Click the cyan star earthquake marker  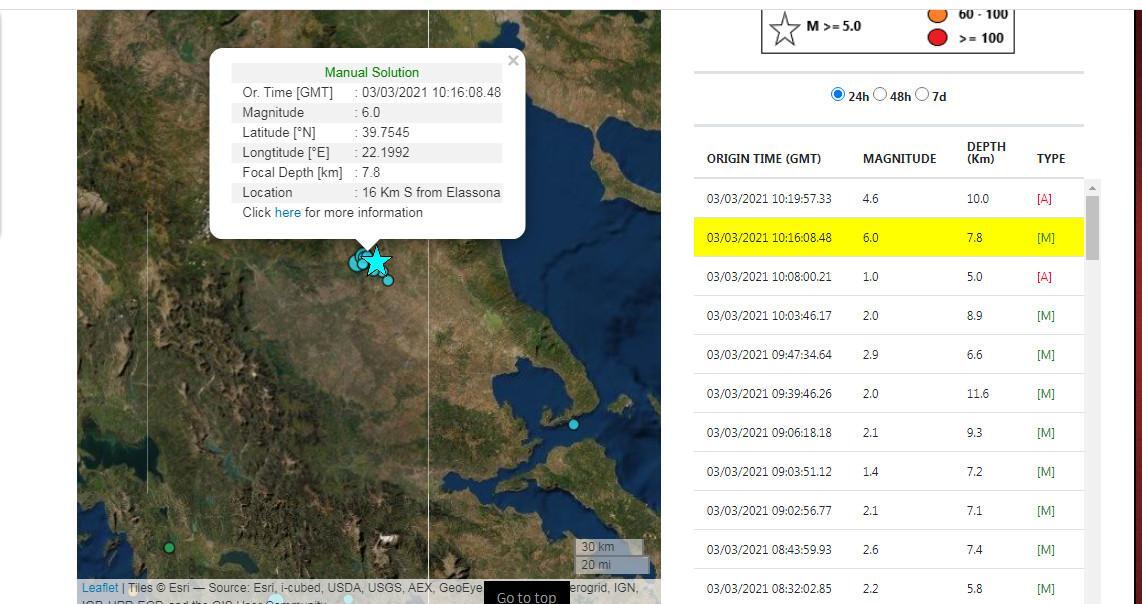376,262
